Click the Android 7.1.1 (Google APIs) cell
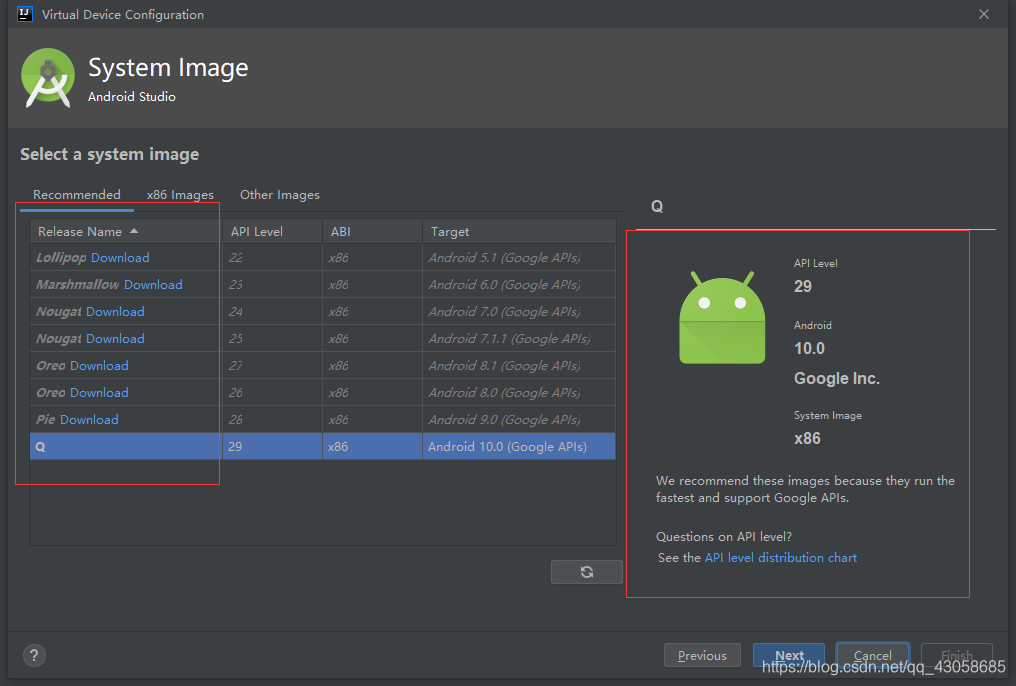The width and height of the screenshot is (1016, 686). pyautogui.click(x=519, y=339)
